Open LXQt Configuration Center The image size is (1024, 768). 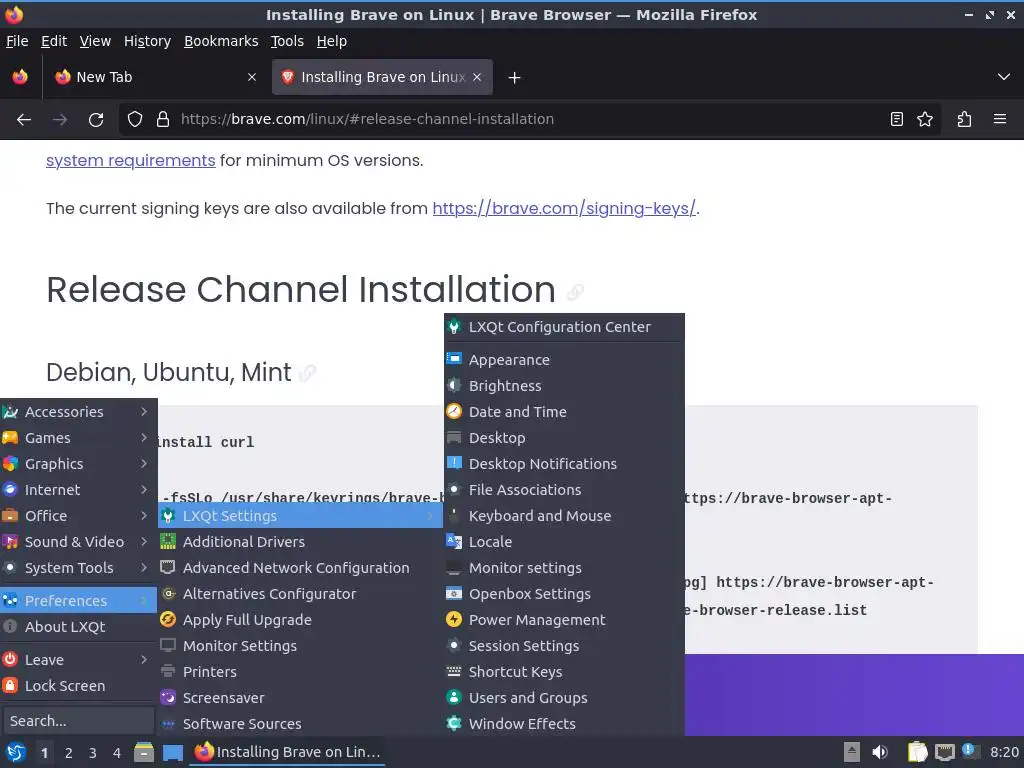click(x=564, y=327)
